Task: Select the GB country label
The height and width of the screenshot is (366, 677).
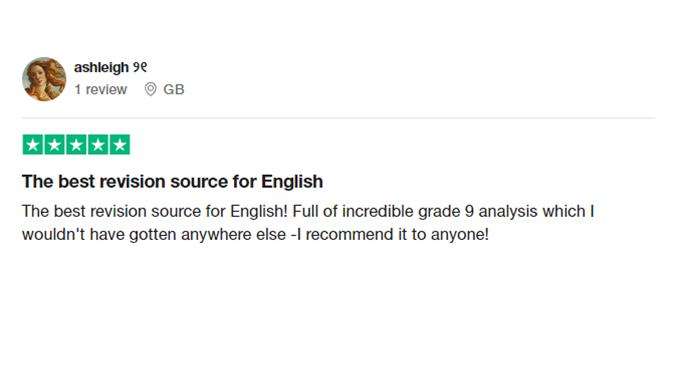Action: pyautogui.click(x=174, y=89)
